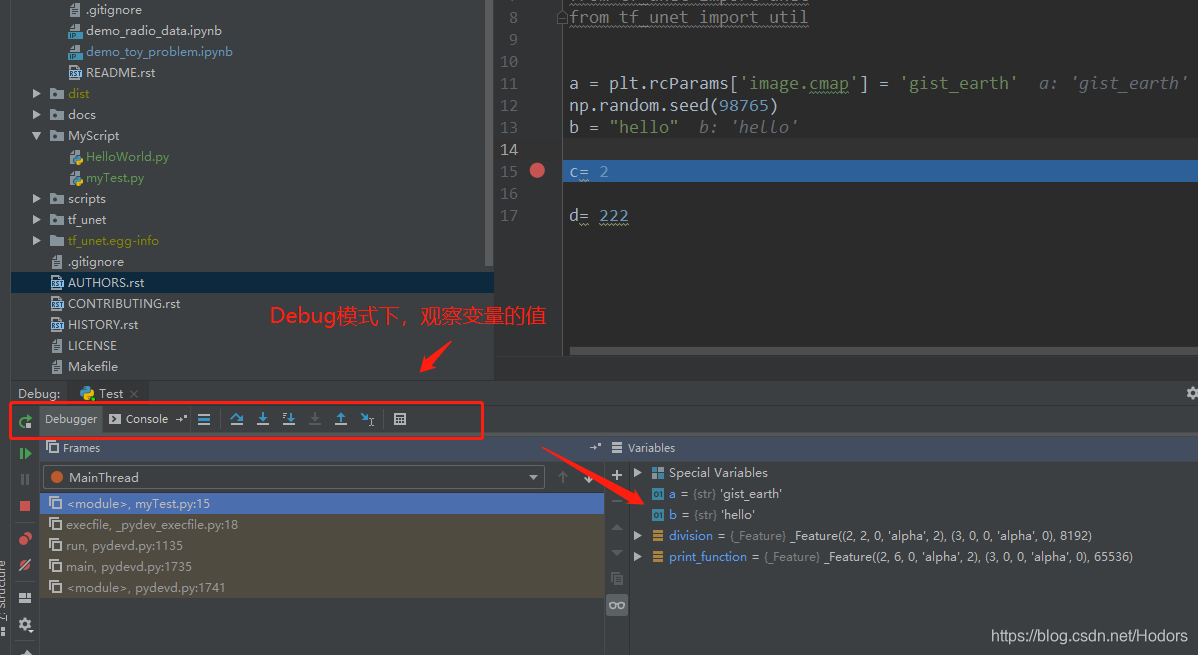Select CONTRIBUTING.rst file
The image size is (1198, 655).
coord(124,303)
